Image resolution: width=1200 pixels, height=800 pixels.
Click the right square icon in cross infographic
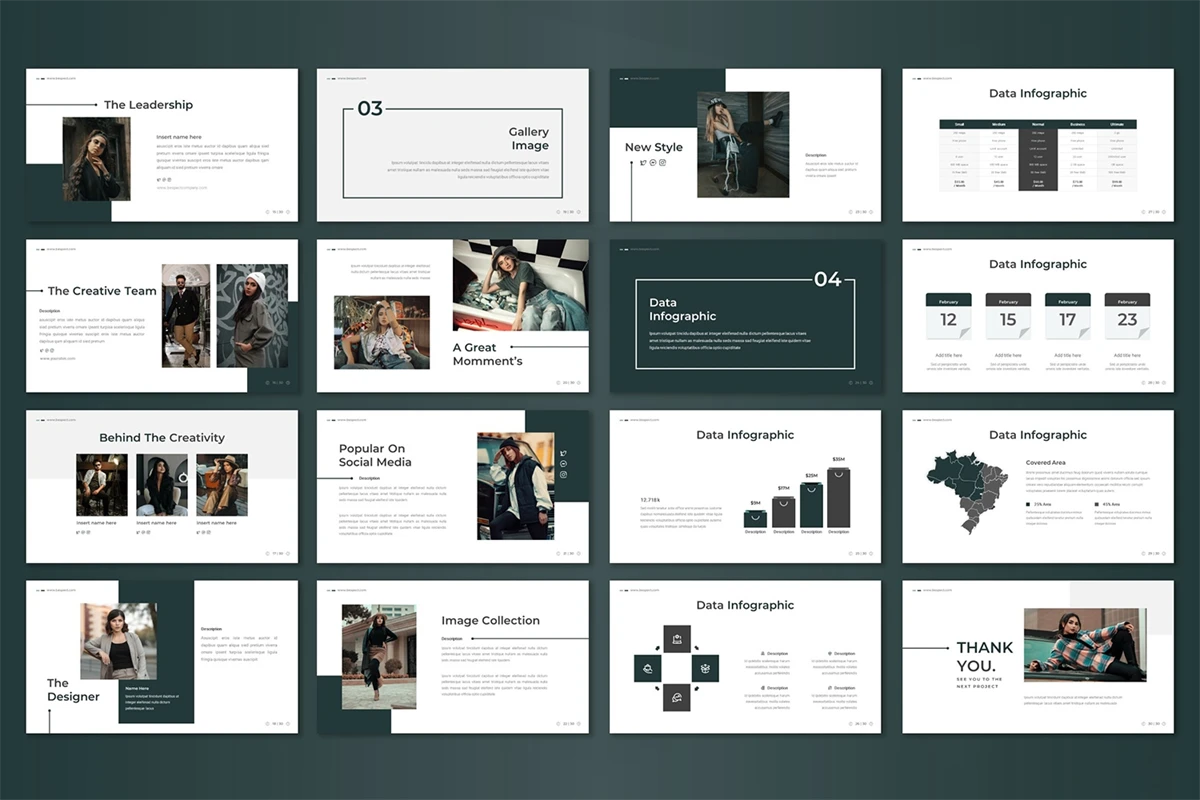(x=705, y=668)
